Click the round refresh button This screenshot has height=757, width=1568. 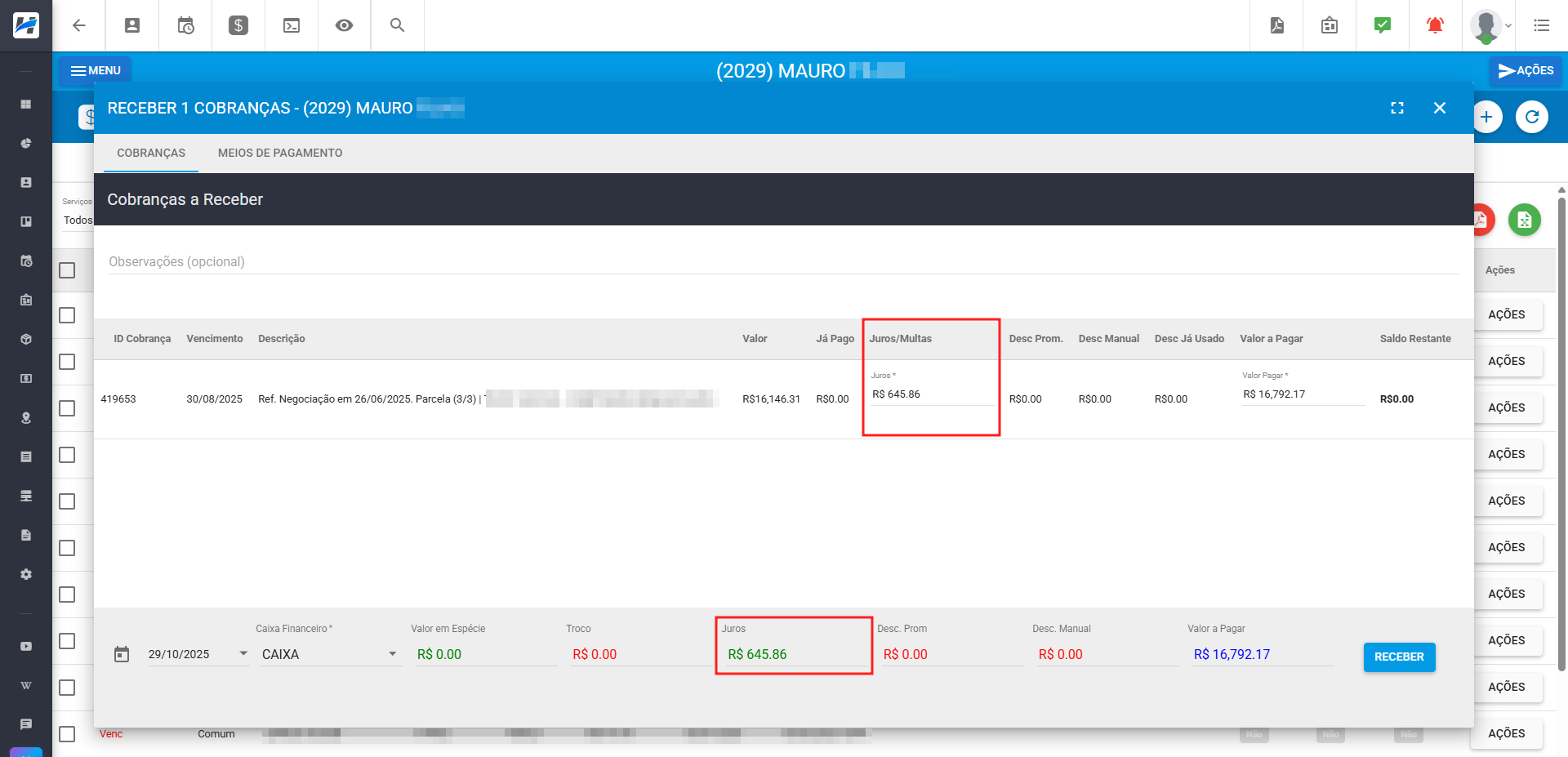(1532, 117)
